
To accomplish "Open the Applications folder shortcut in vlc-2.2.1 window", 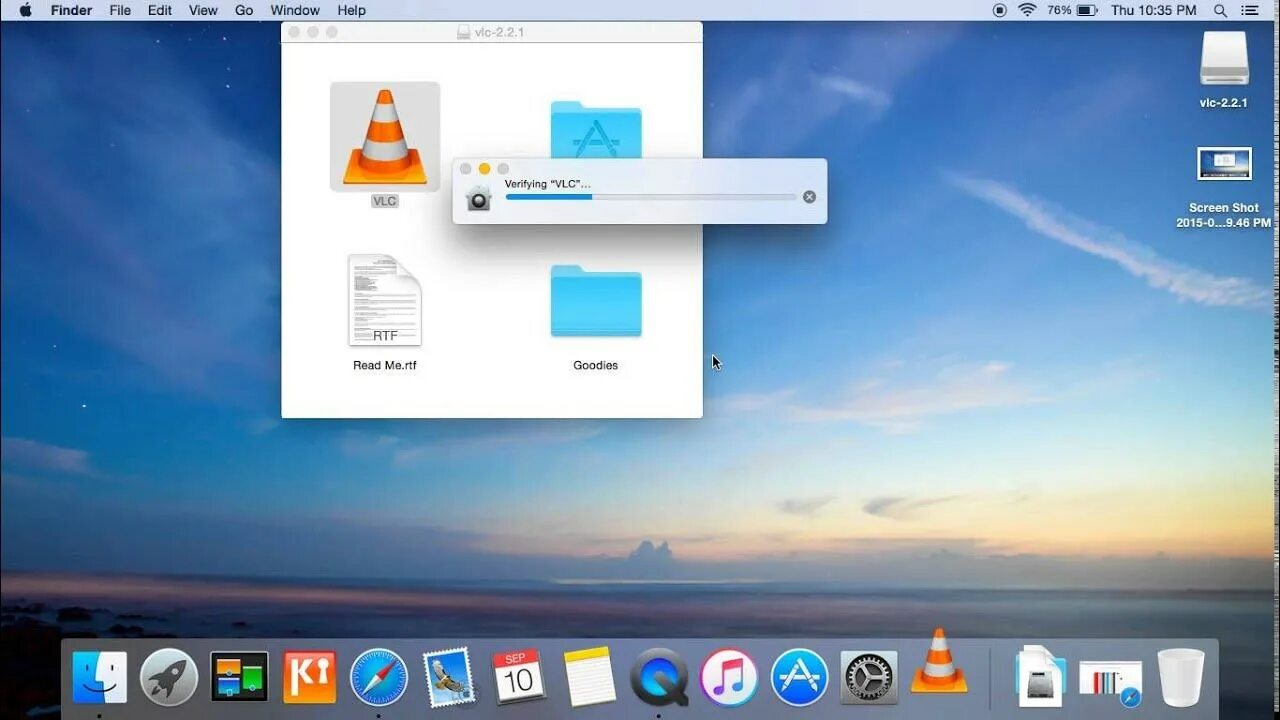I will 596,129.
